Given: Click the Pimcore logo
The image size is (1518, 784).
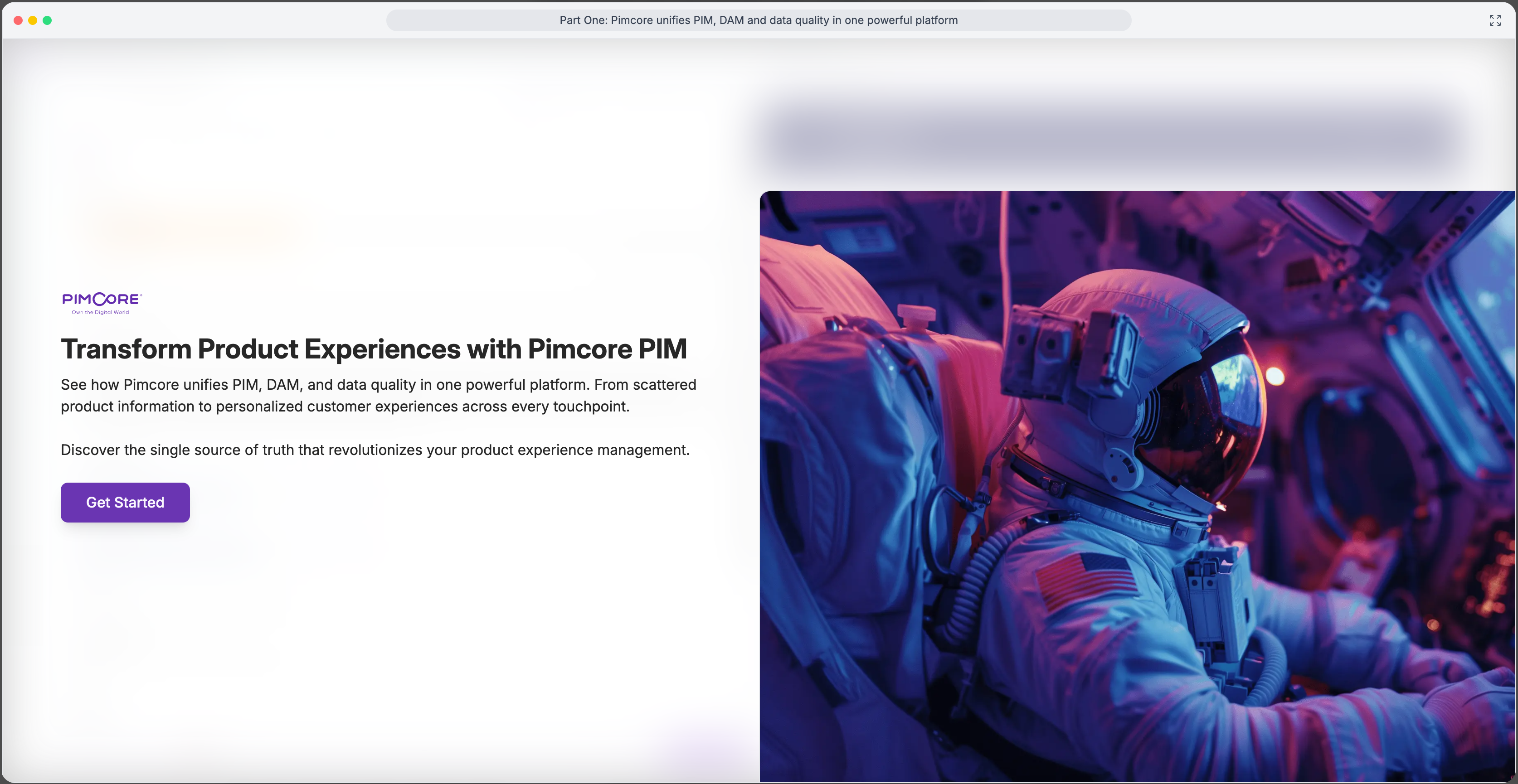Looking at the screenshot, I should pos(102,299).
